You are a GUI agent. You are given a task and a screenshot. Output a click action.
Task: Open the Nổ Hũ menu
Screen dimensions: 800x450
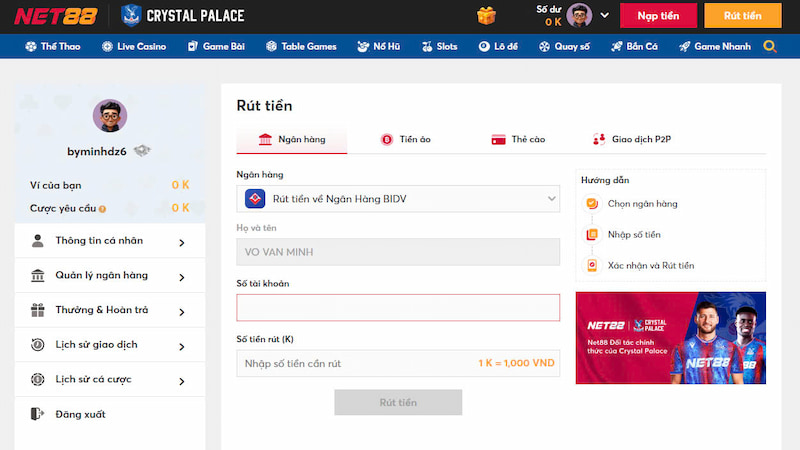379,46
